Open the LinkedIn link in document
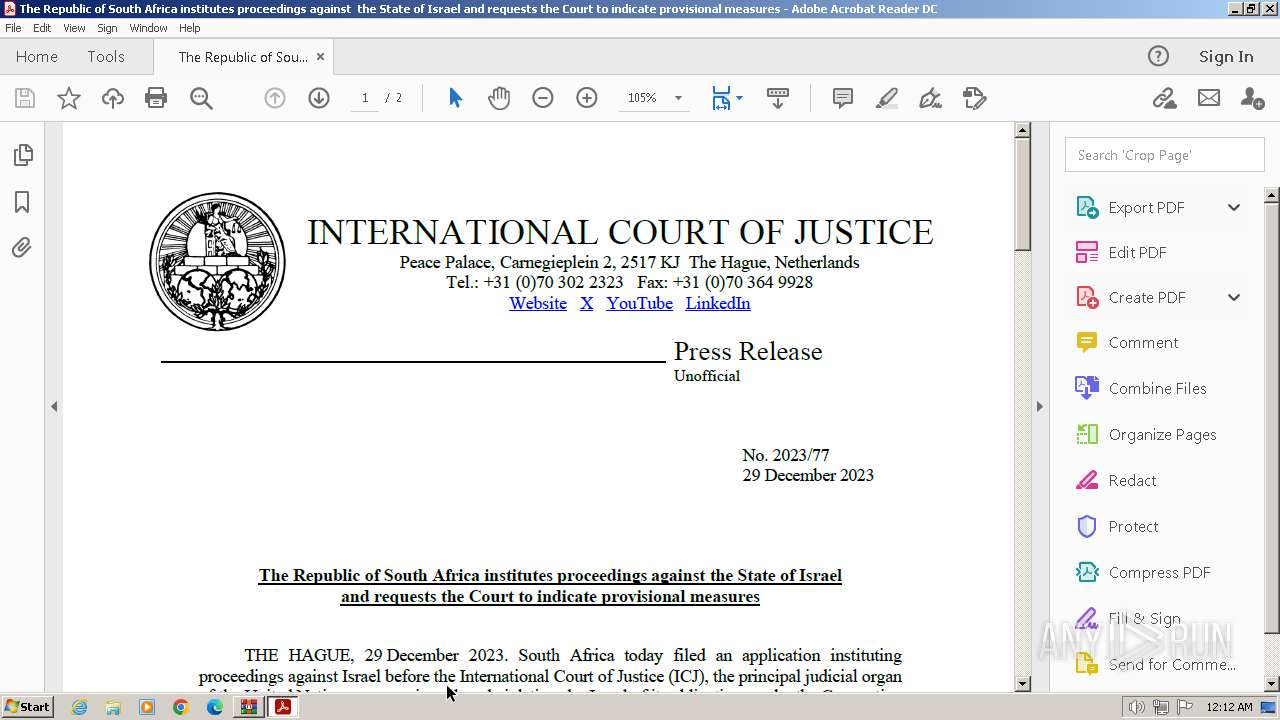Viewport: 1280px width, 720px height. (x=718, y=303)
